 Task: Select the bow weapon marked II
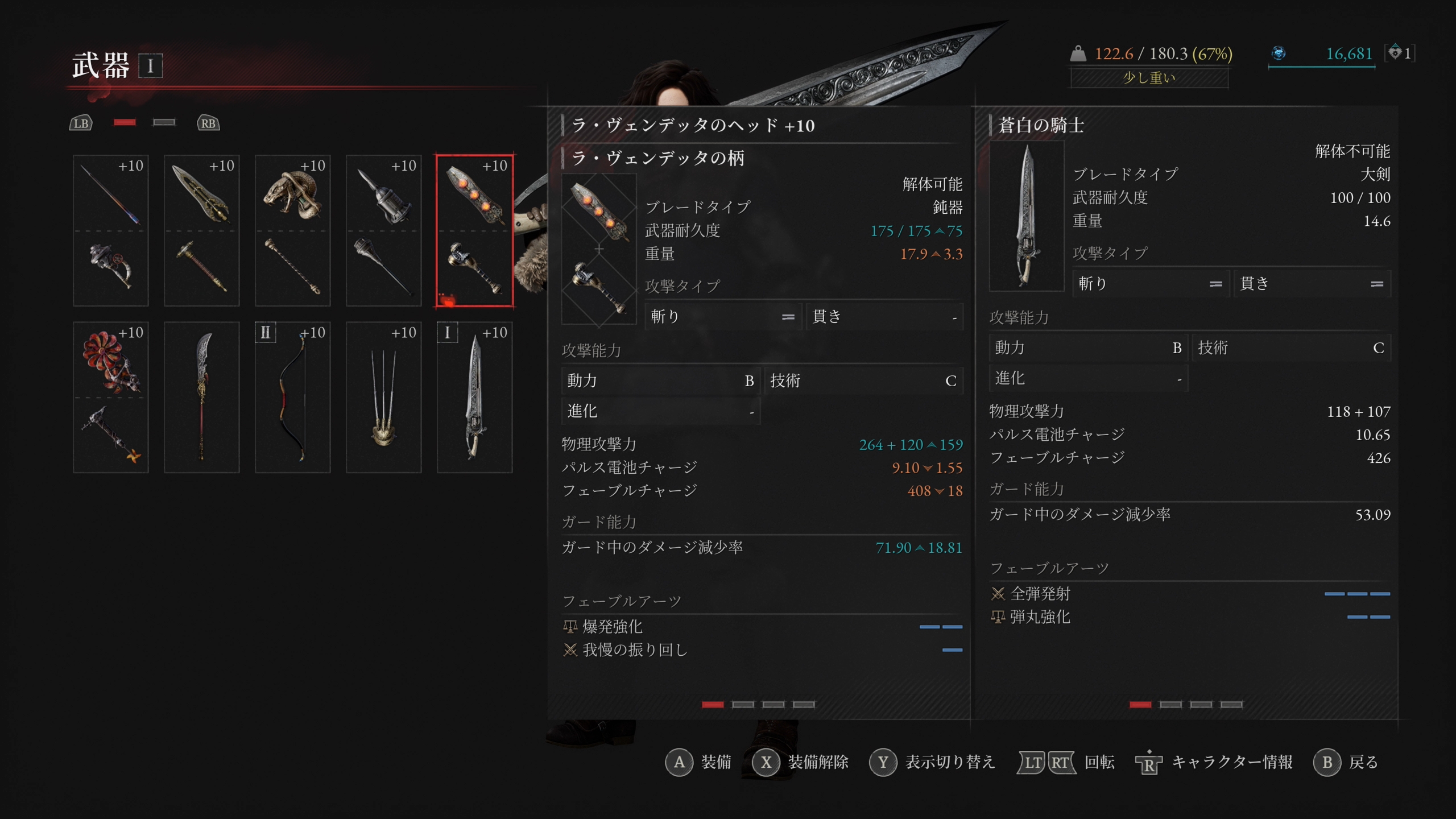coord(292,397)
